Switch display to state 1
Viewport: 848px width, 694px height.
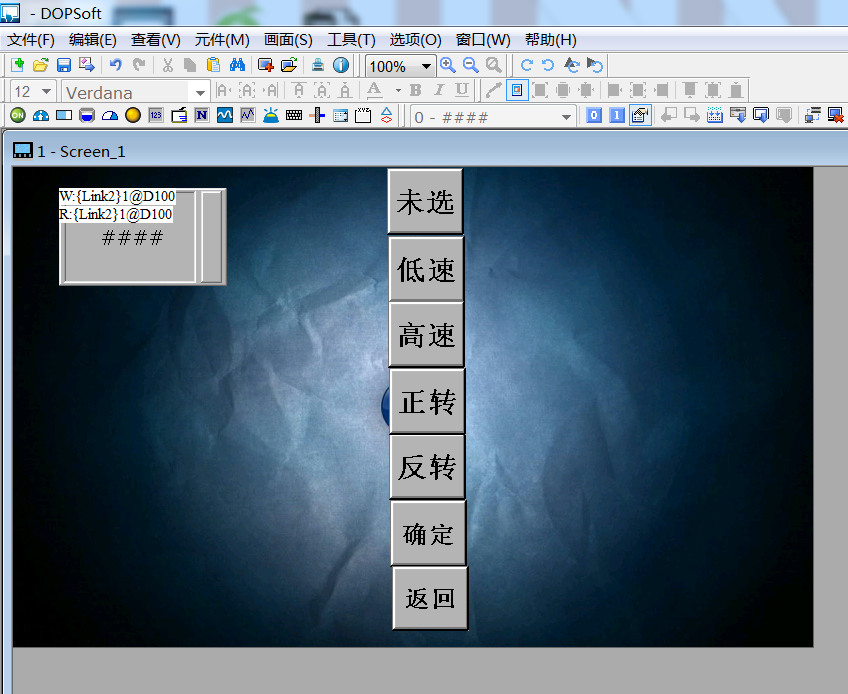(616, 116)
